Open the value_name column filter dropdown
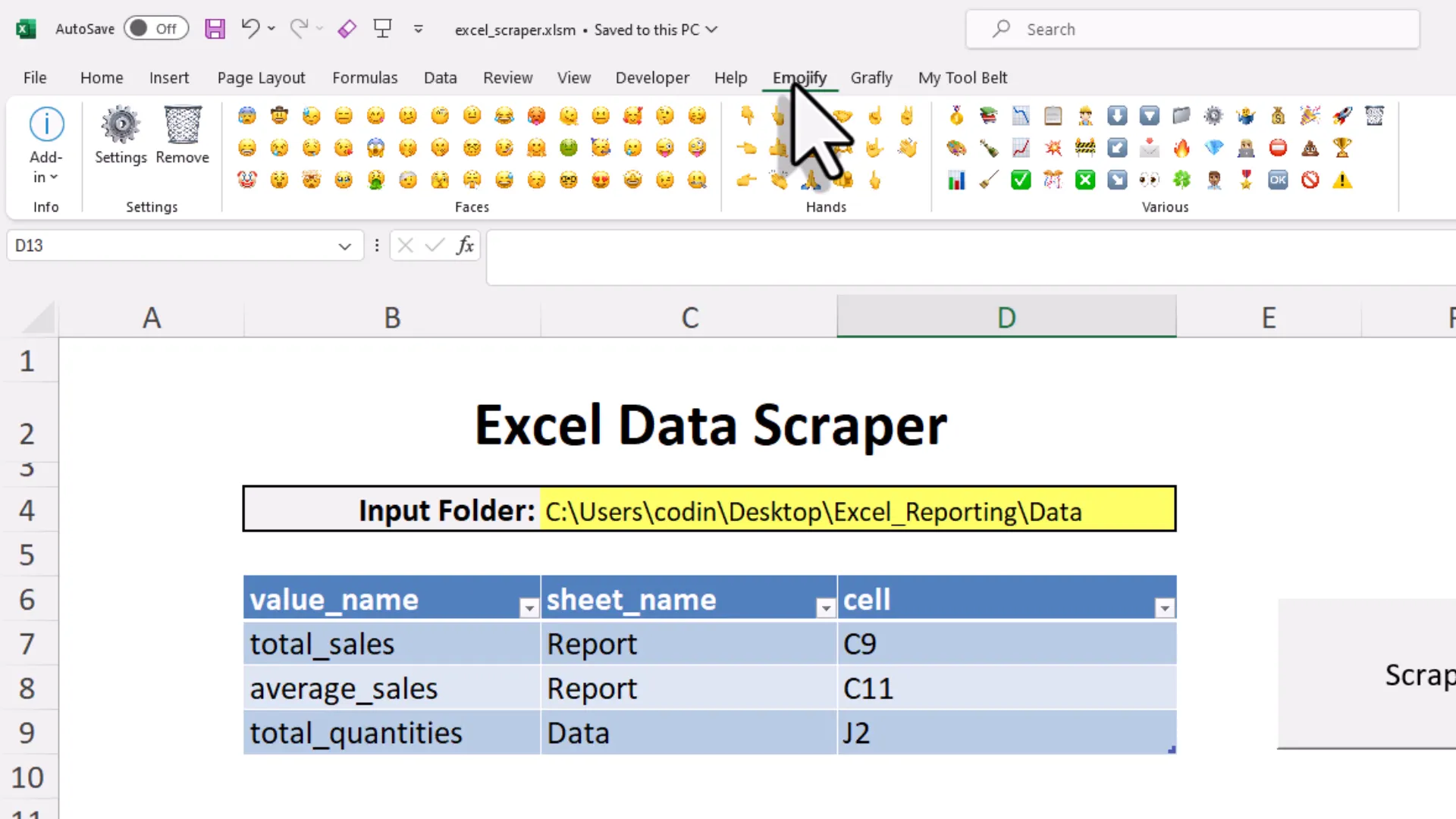Image resolution: width=1456 pixels, height=819 pixels. [528, 607]
